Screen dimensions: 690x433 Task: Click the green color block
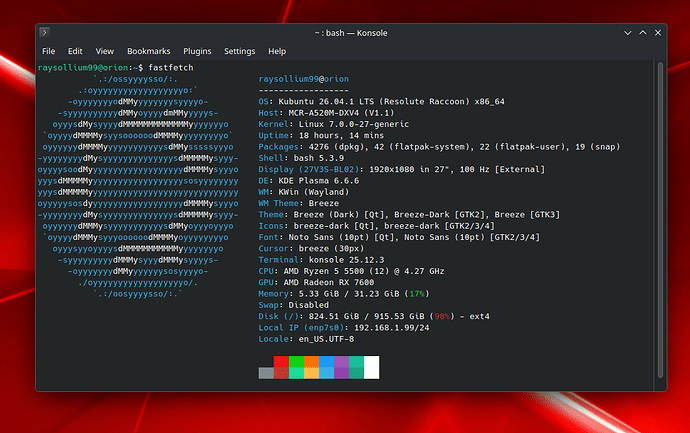tap(296, 367)
